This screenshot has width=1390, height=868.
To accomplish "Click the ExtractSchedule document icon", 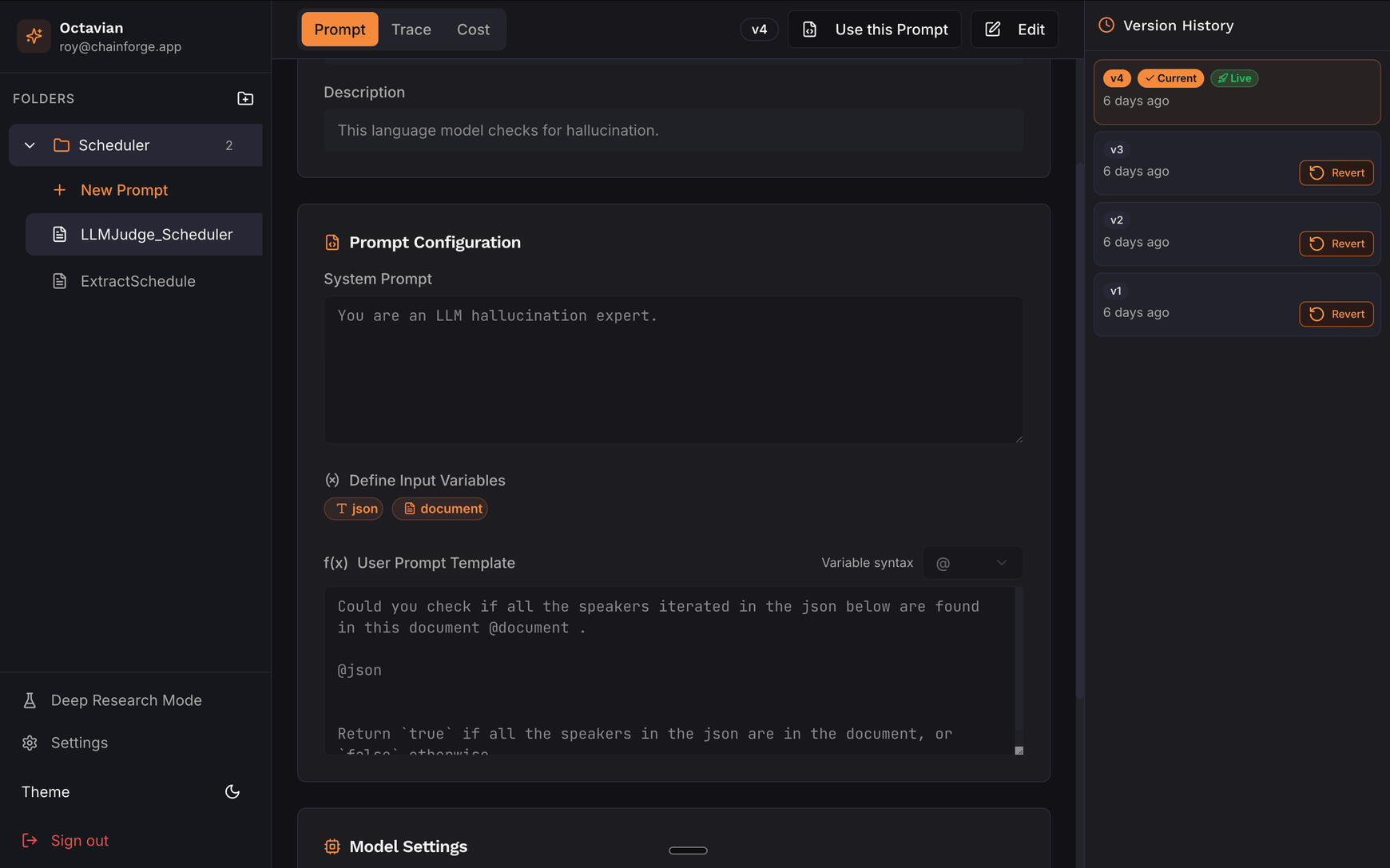I will click(x=59, y=281).
